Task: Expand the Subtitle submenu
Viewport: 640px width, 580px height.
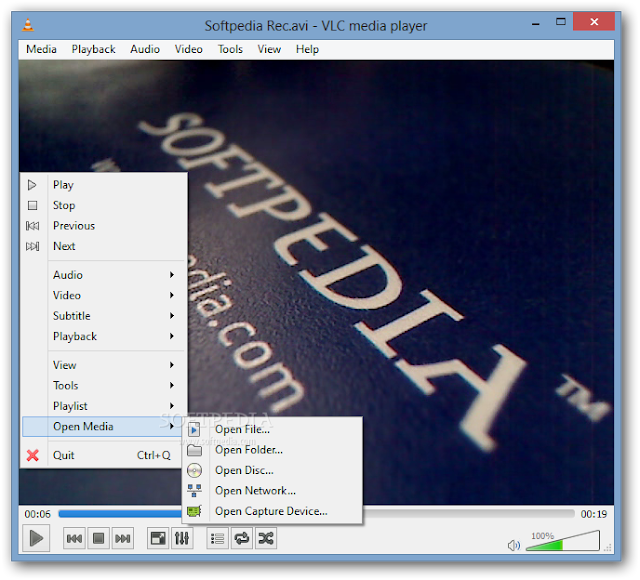Action: 104,316
